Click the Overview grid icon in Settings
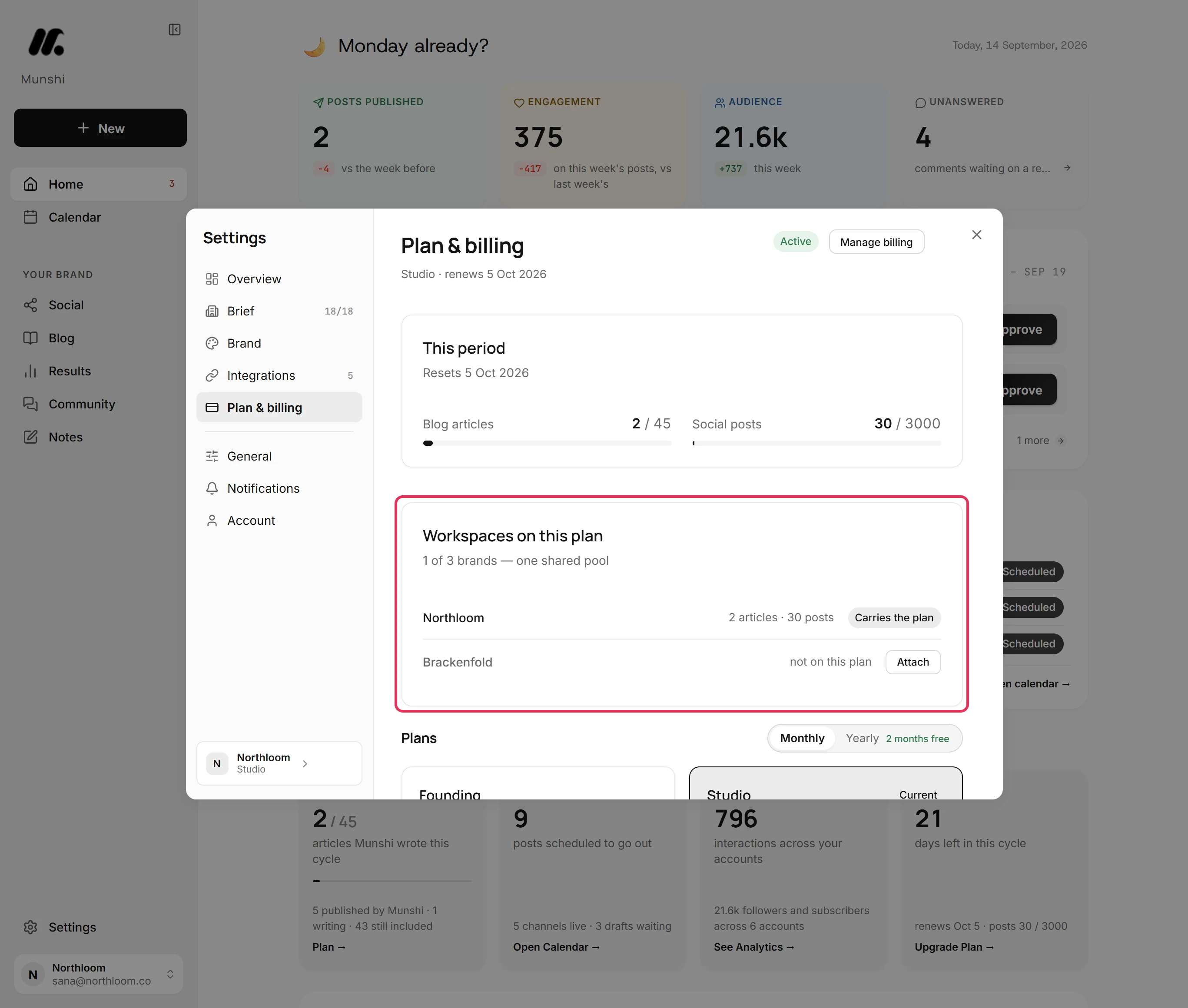 212,279
